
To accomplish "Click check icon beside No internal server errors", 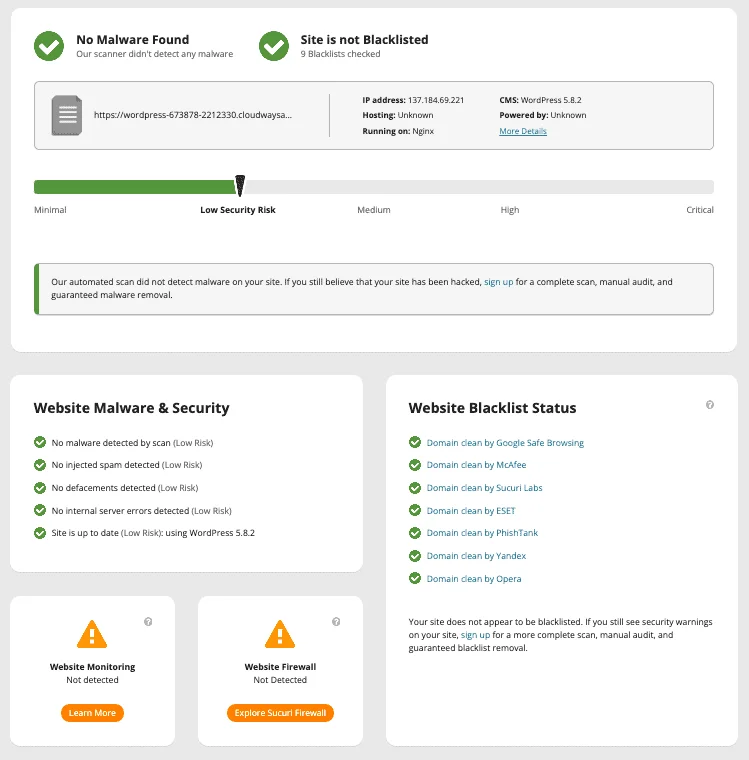I will point(40,510).
